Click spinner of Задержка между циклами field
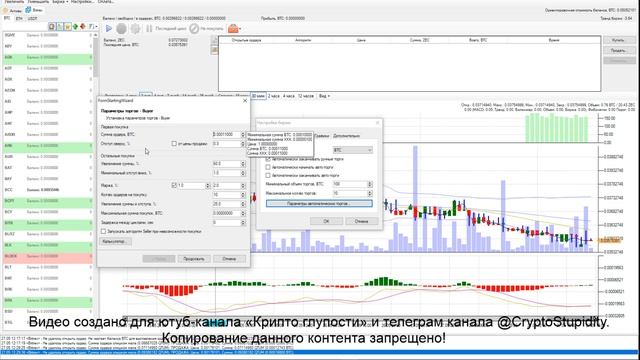 pyautogui.click(x=243, y=222)
